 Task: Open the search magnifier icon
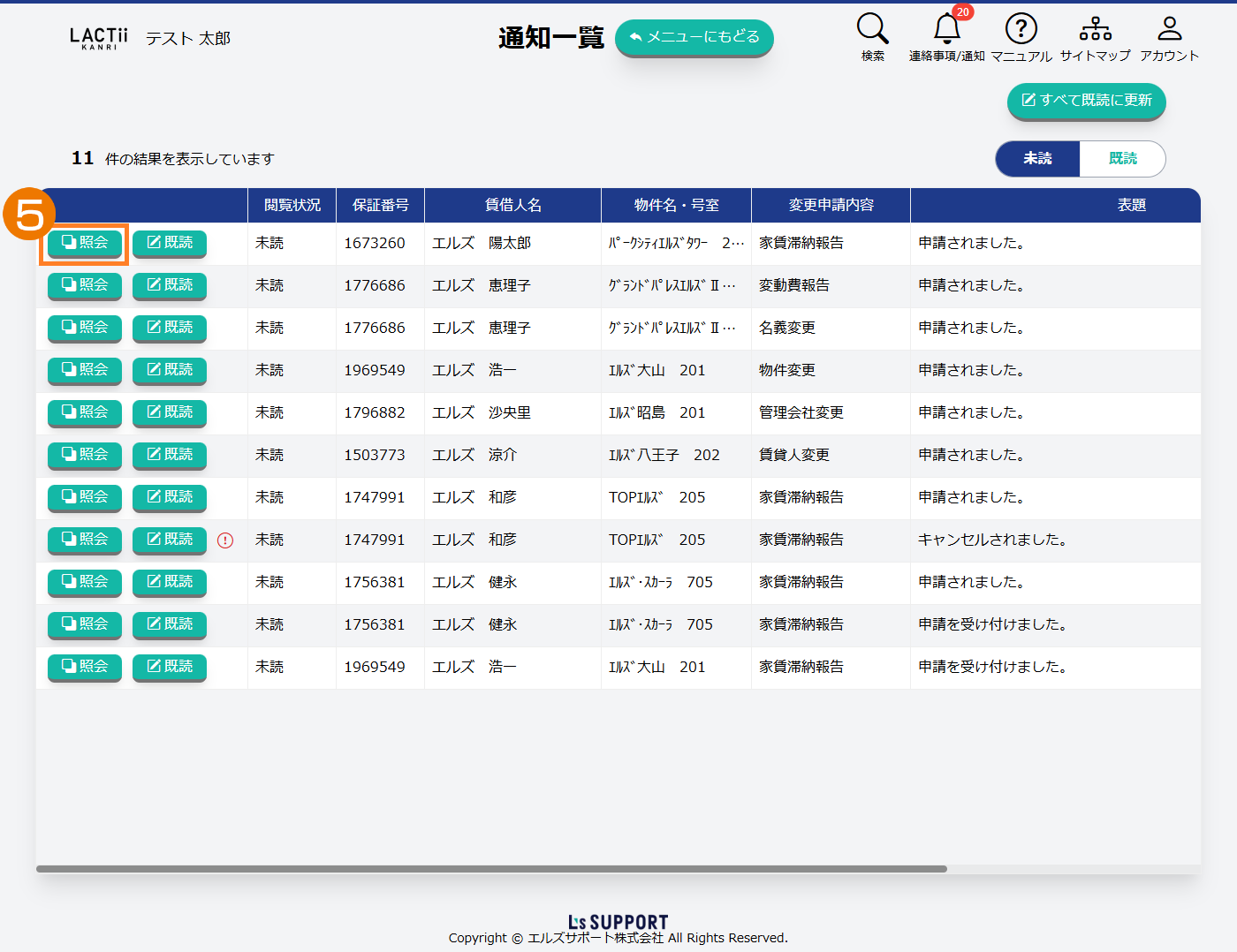[x=872, y=29]
